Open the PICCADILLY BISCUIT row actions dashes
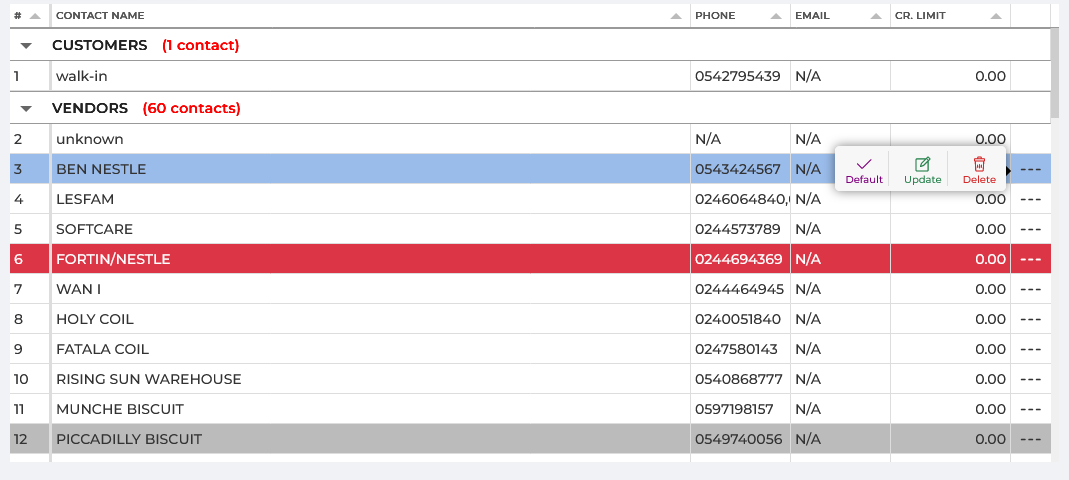The image size is (1069, 480). [1031, 439]
